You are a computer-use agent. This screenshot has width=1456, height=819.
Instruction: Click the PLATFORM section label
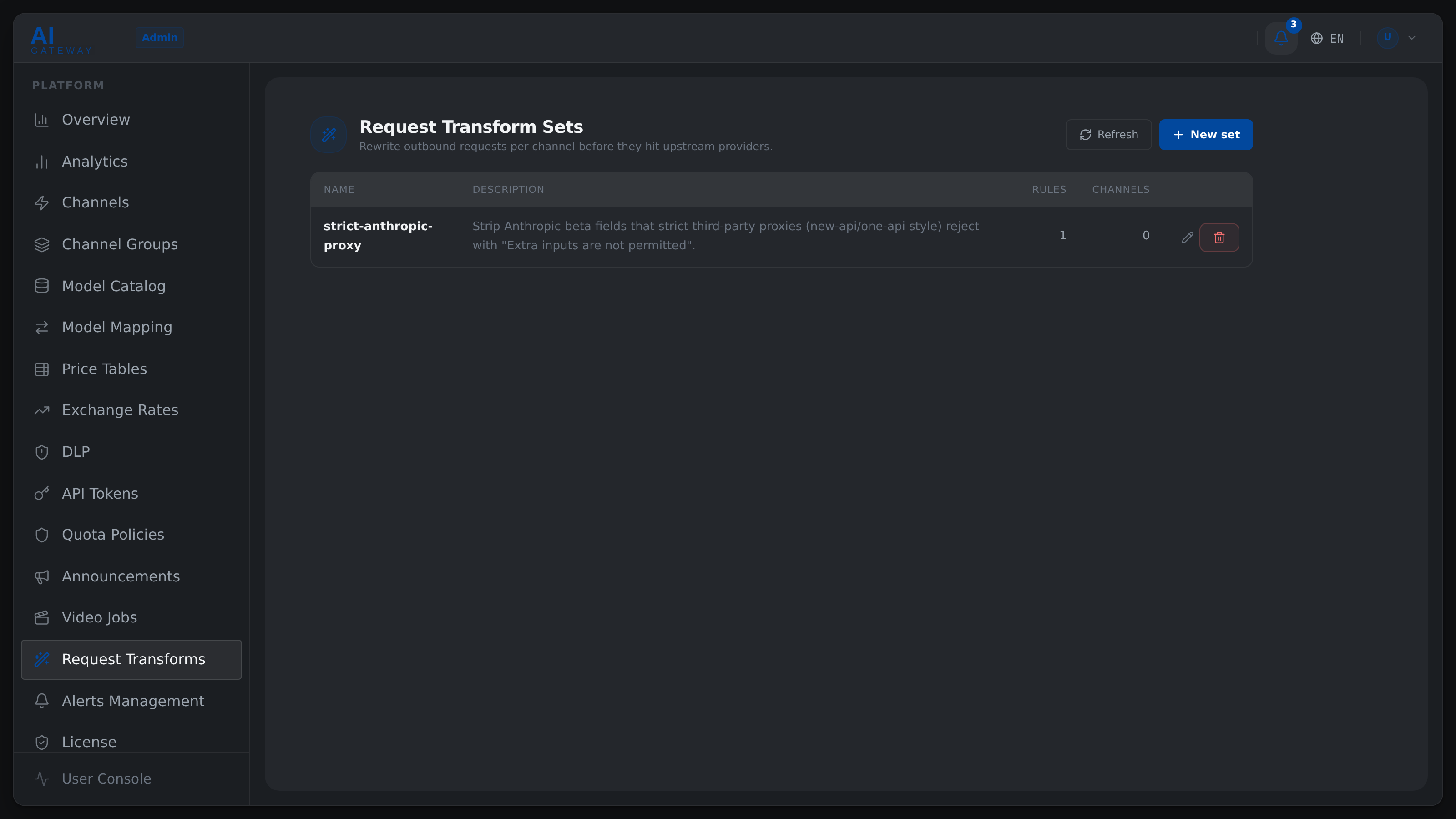68,86
